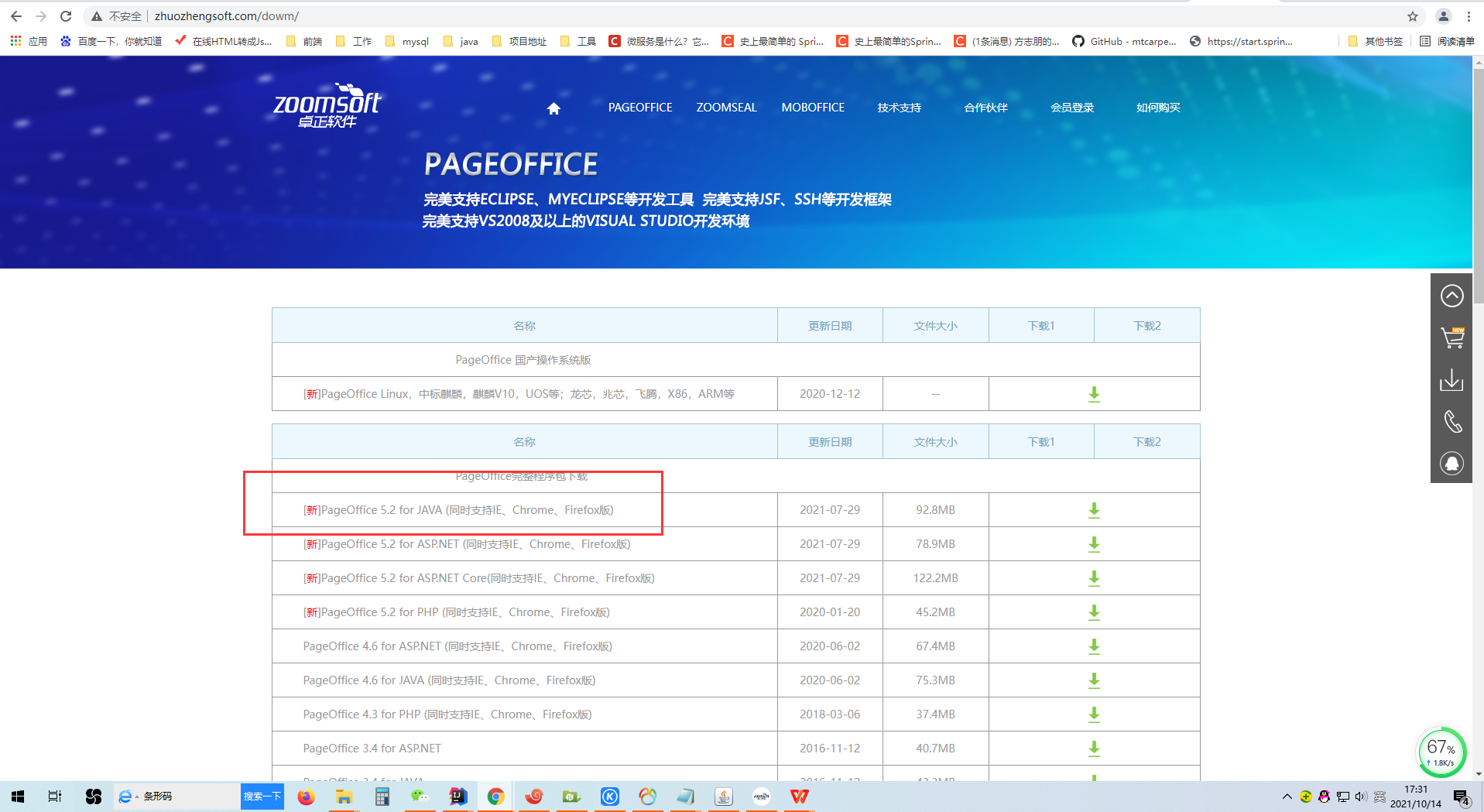Open the MOBOFFICE menu item

pos(813,108)
